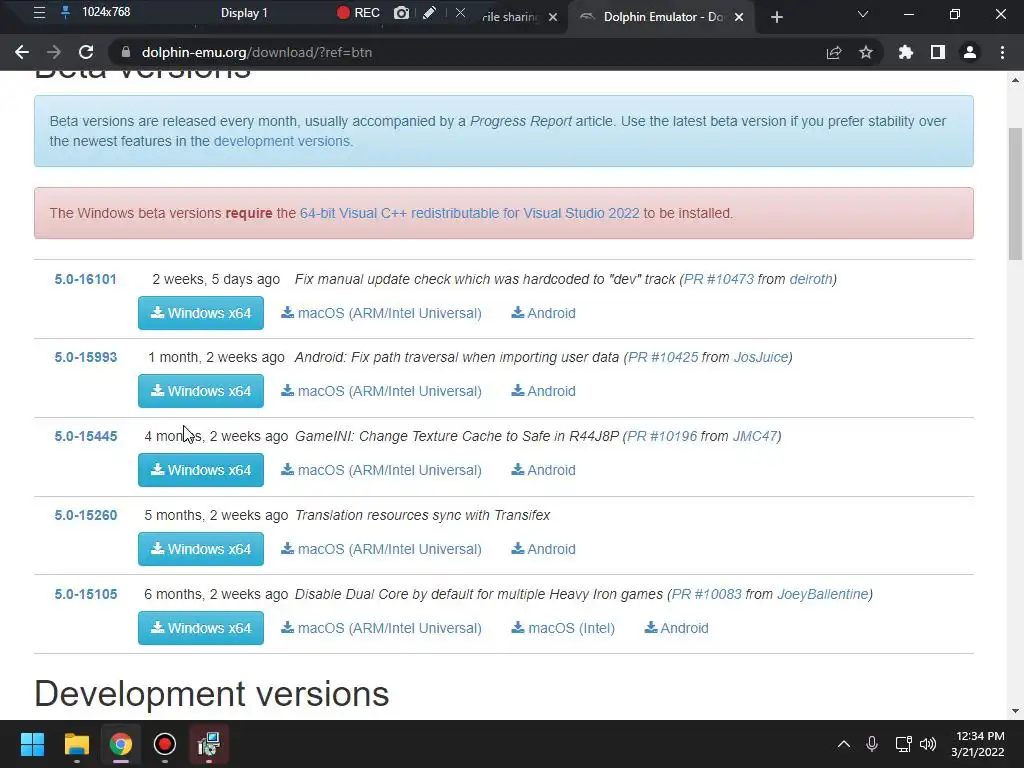Open PR #10196 link
The image size is (1024, 768).
tap(662, 436)
